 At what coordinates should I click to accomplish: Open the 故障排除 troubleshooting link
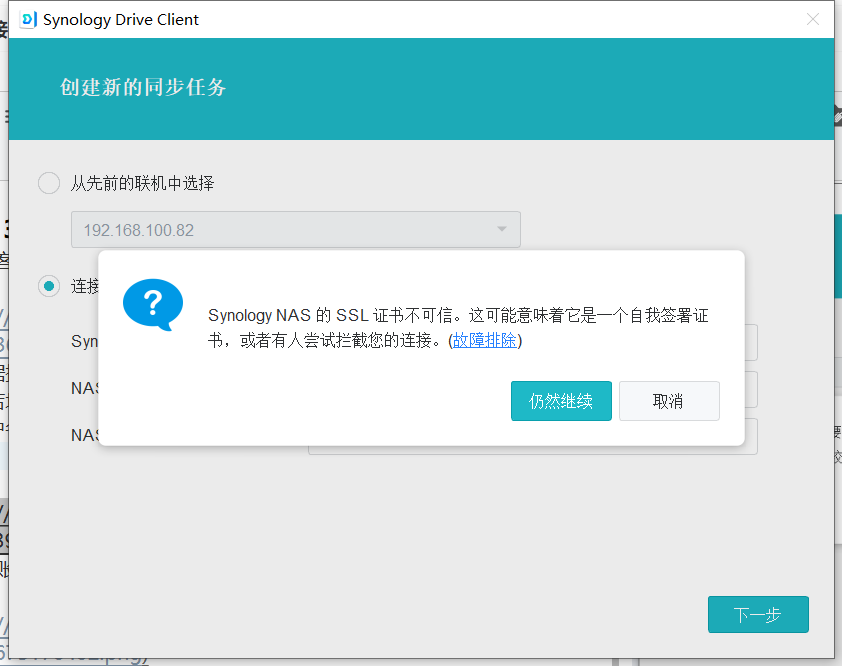[x=484, y=340]
